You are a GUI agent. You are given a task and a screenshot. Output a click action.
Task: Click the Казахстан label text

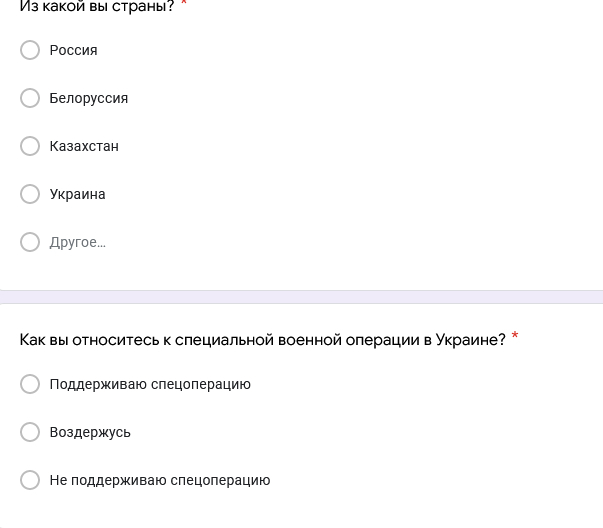pos(84,146)
